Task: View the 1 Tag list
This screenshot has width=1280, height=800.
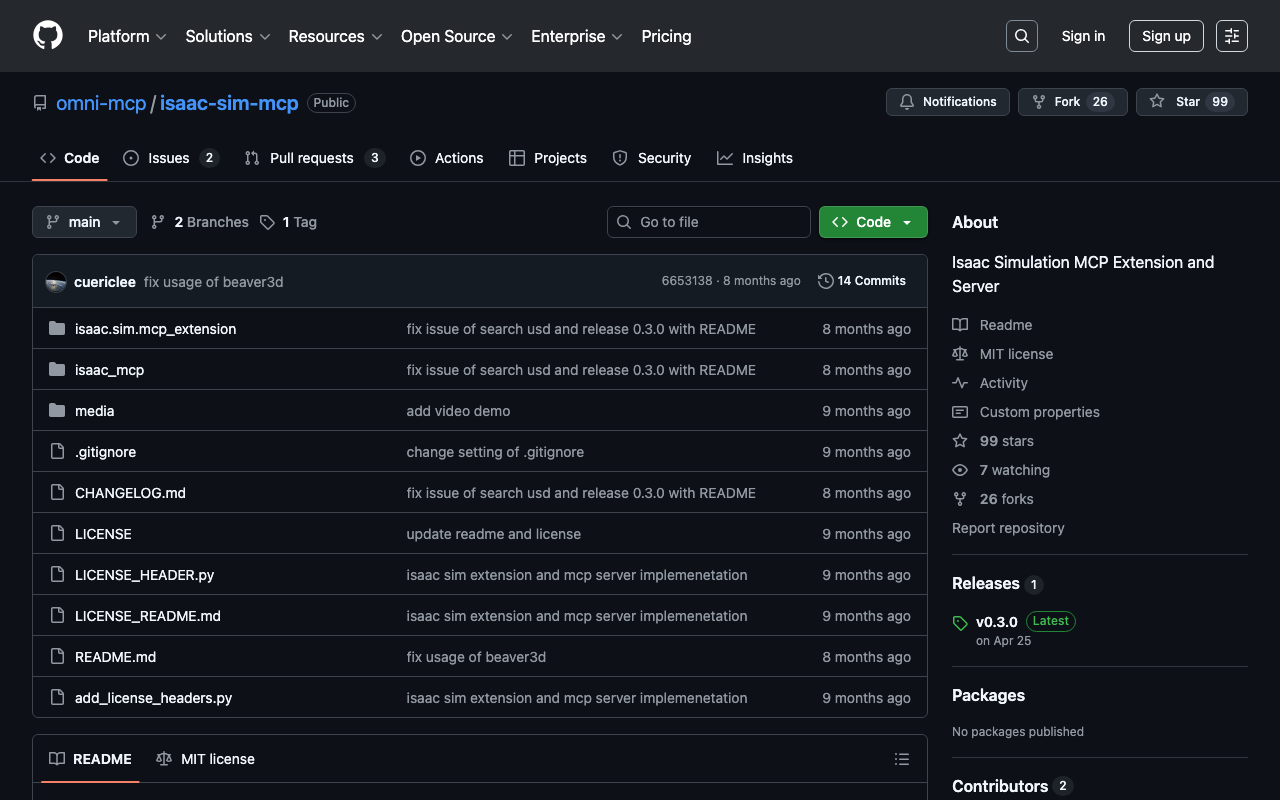Action: (288, 222)
